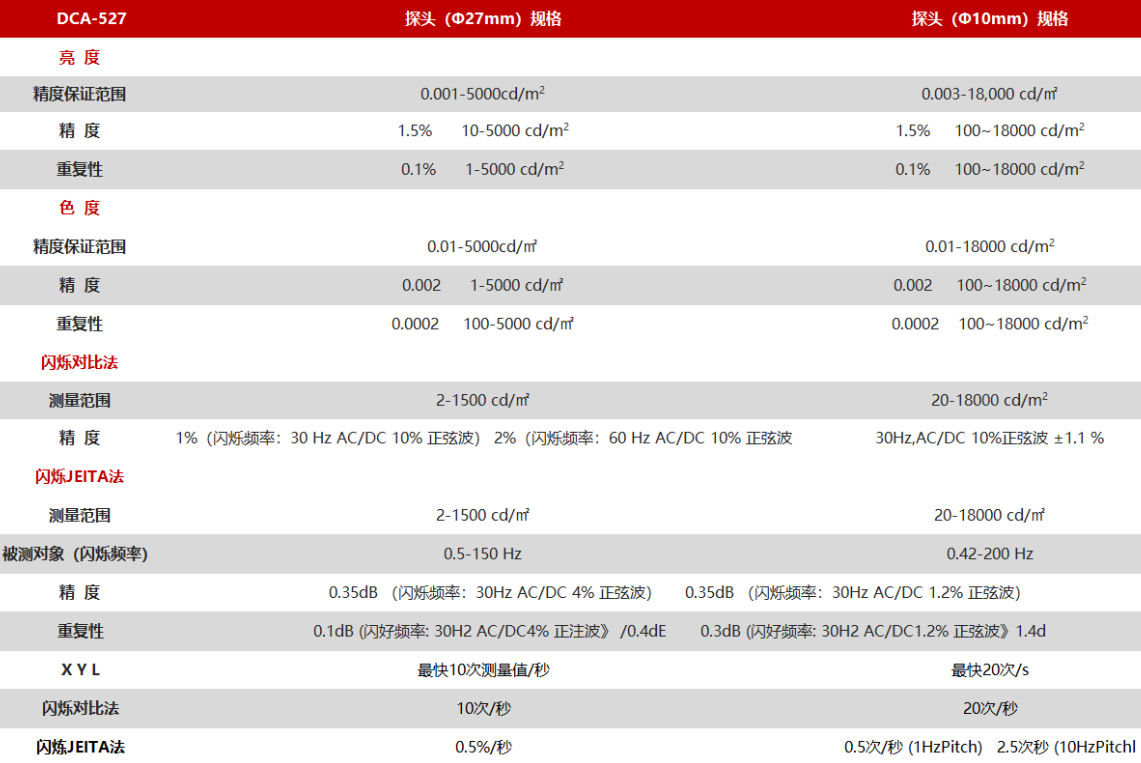Click the 0.01-5000cd/㎡ chromaticity range
Image resolution: width=1141 pixels, height=763 pixels.
click(x=482, y=247)
